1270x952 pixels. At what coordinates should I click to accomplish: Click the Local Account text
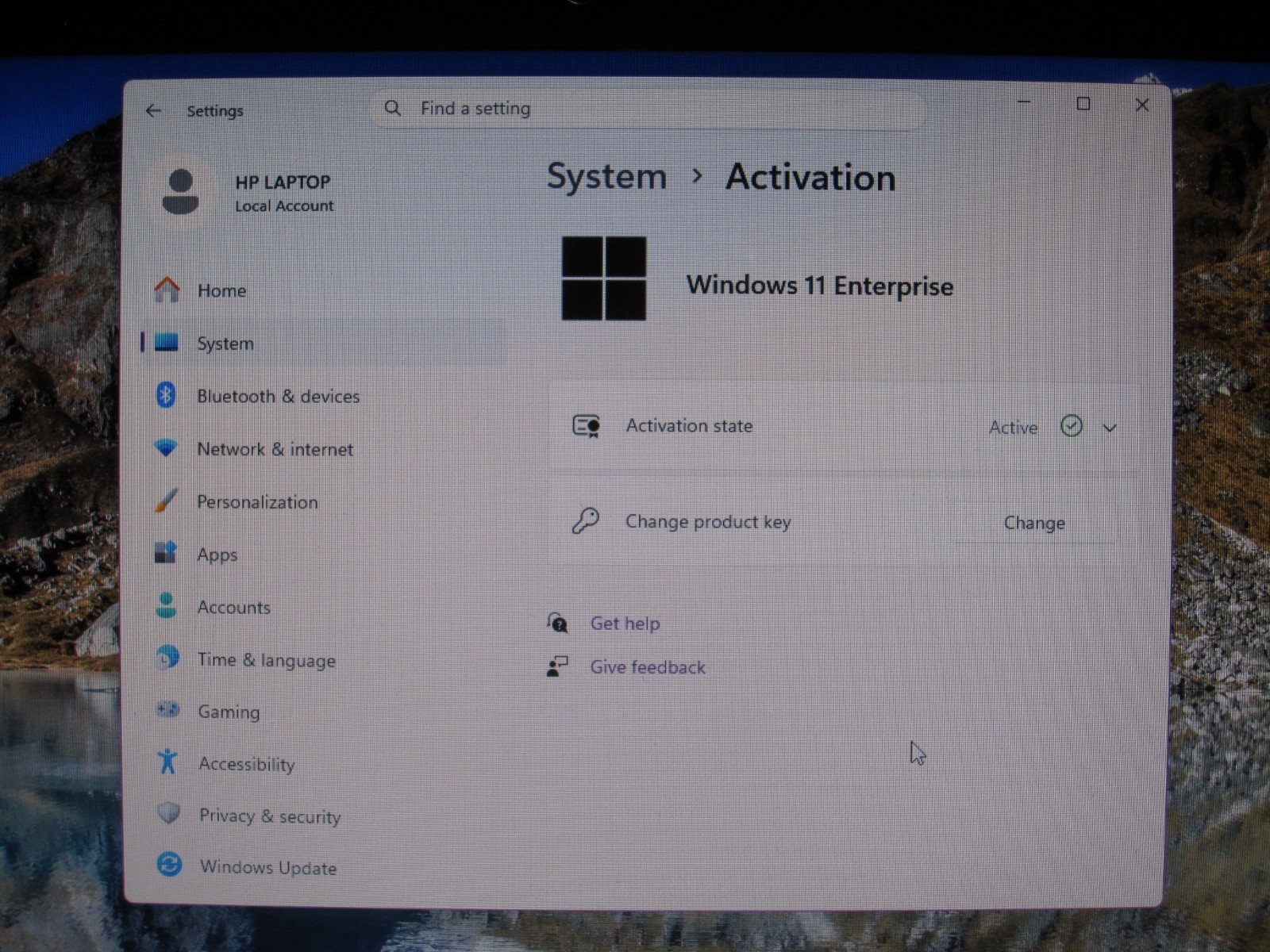(x=284, y=206)
